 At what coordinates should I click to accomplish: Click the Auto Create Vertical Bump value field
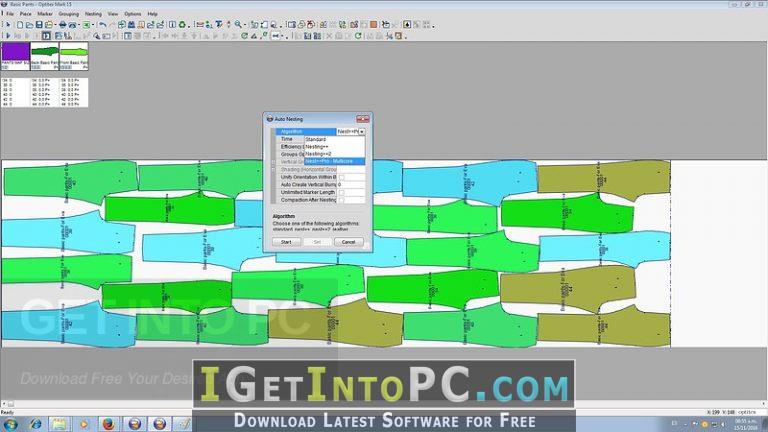(x=351, y=185)
